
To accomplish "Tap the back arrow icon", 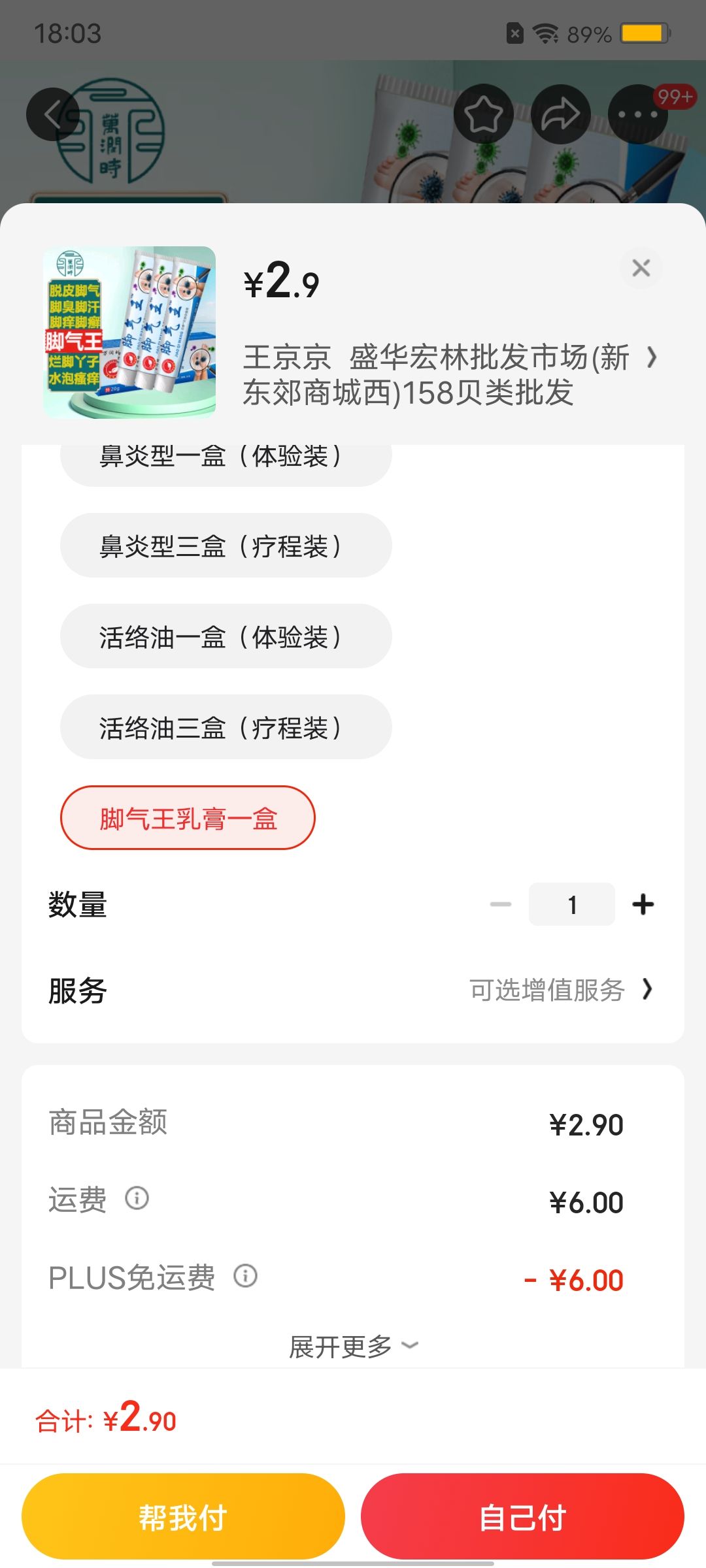I will 53,114.
